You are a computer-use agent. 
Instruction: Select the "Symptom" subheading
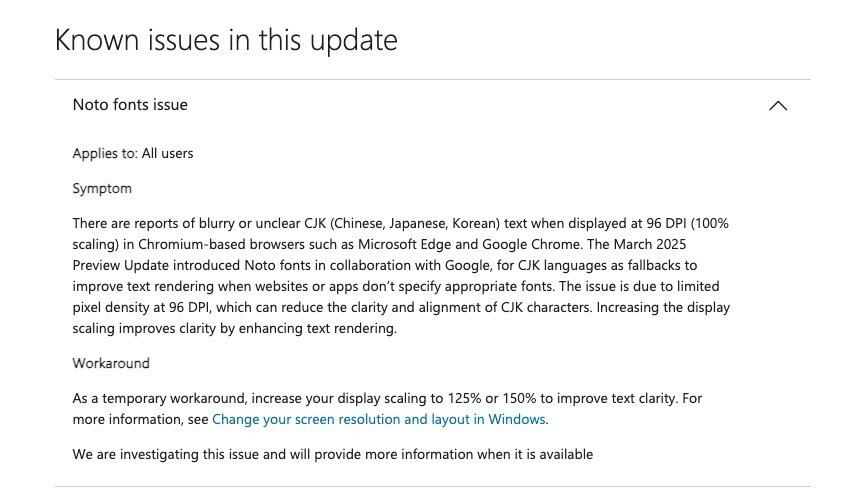click(x=102, y=188)
